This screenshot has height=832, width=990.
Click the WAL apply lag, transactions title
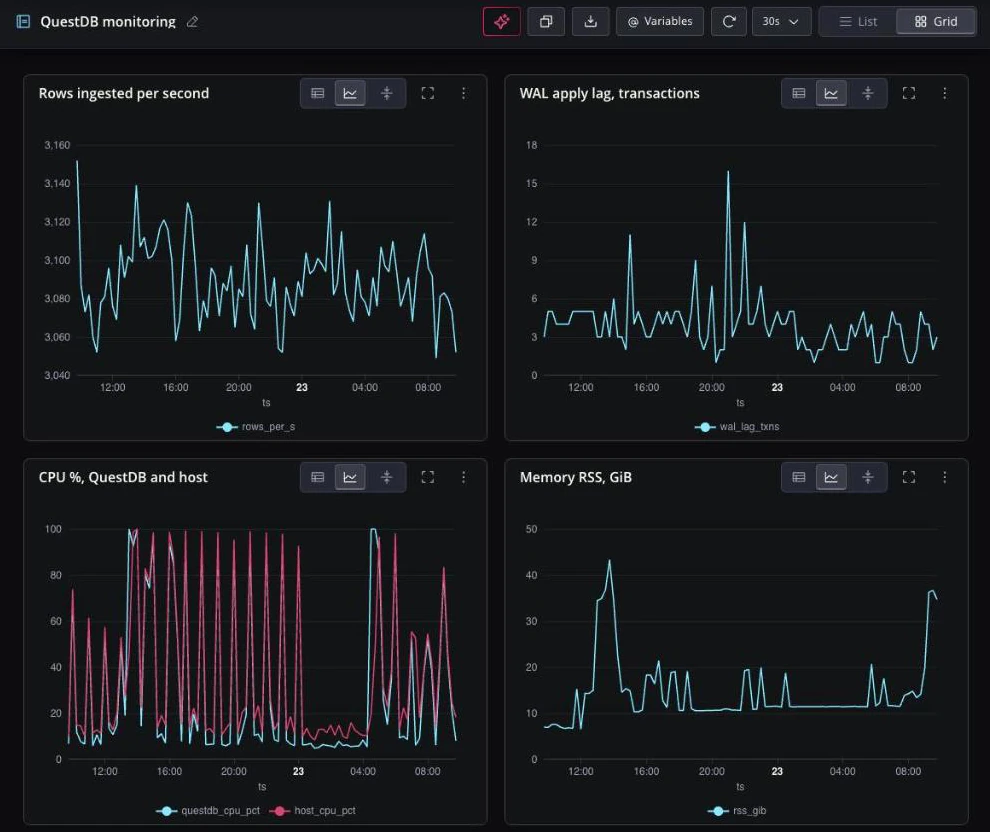coord(609,93)
